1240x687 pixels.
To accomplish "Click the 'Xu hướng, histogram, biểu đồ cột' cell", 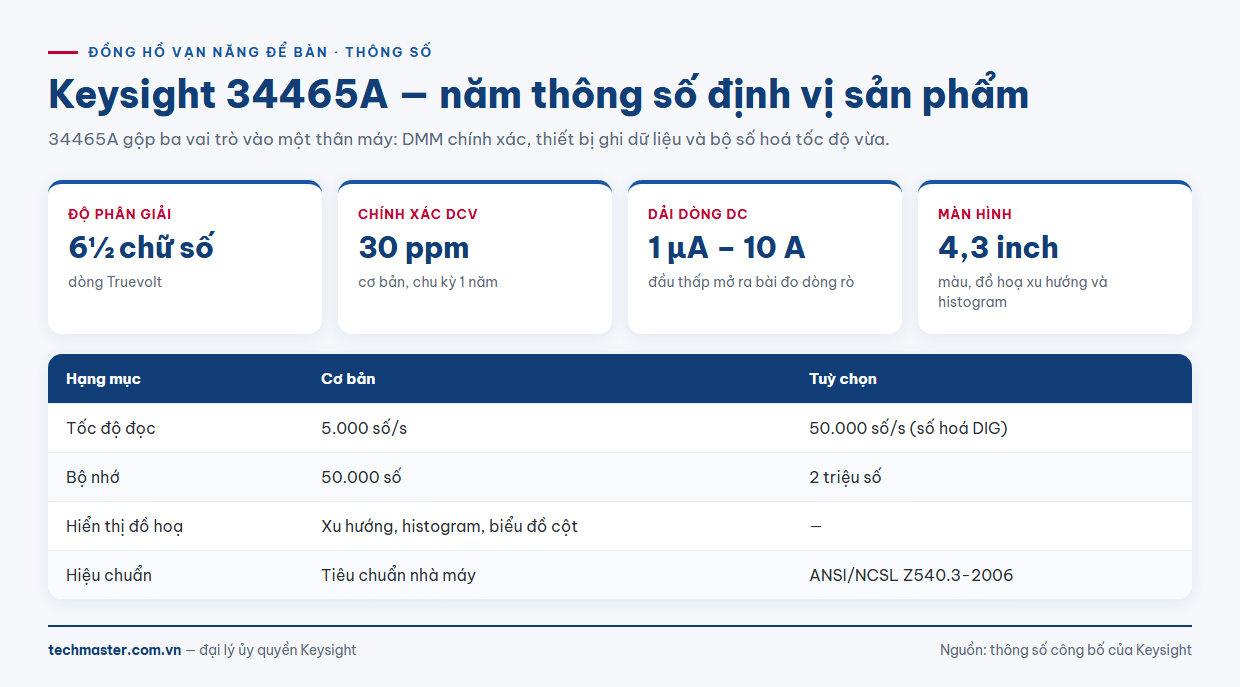I will 449,526.
